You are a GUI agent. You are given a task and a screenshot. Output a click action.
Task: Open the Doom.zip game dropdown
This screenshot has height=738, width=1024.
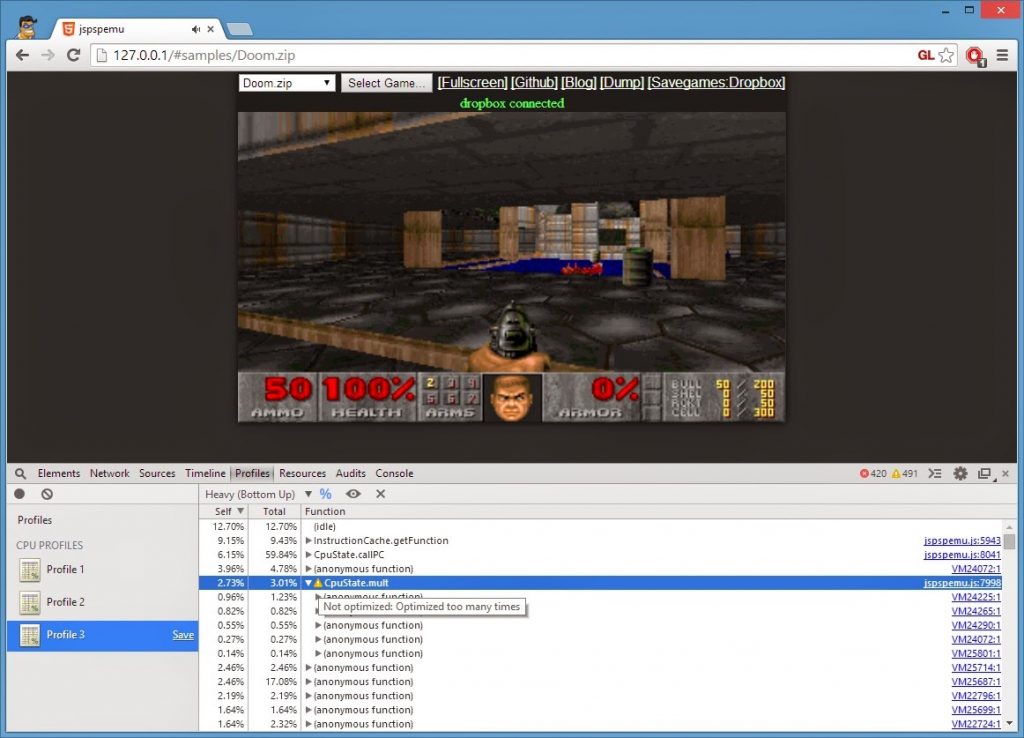[x=287, y=83]
